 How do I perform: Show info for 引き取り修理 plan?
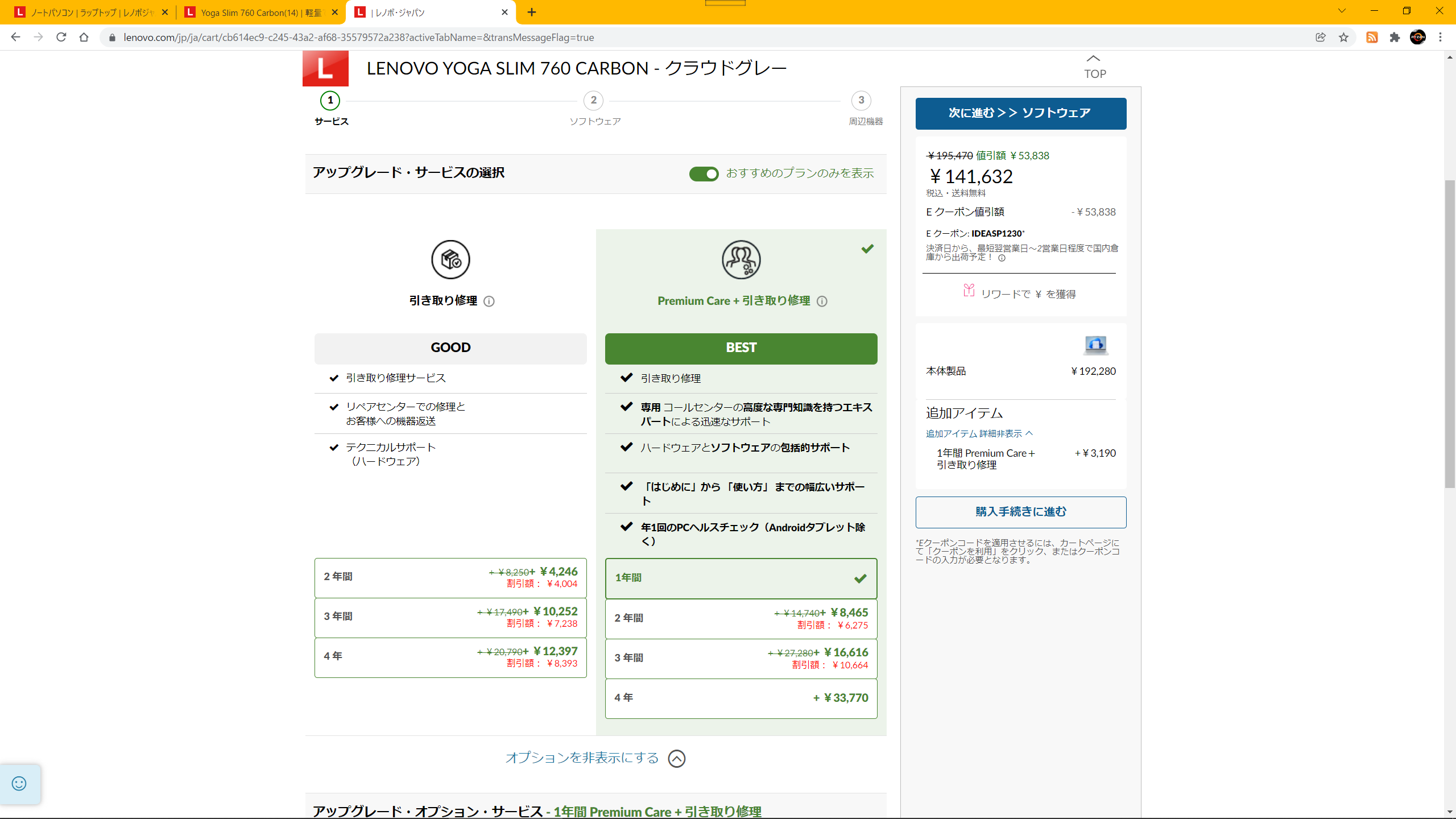pyautogui.click(x=489, y=301)
